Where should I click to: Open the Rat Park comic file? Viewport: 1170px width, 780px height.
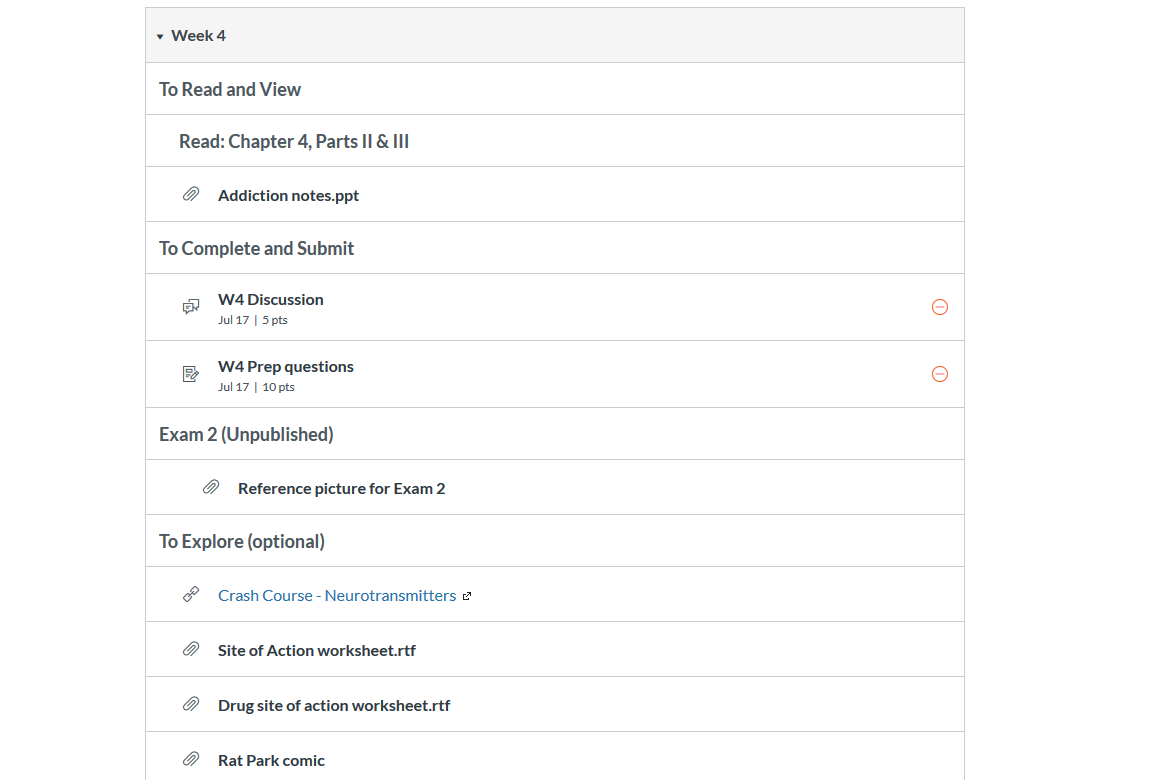(271, 761)
